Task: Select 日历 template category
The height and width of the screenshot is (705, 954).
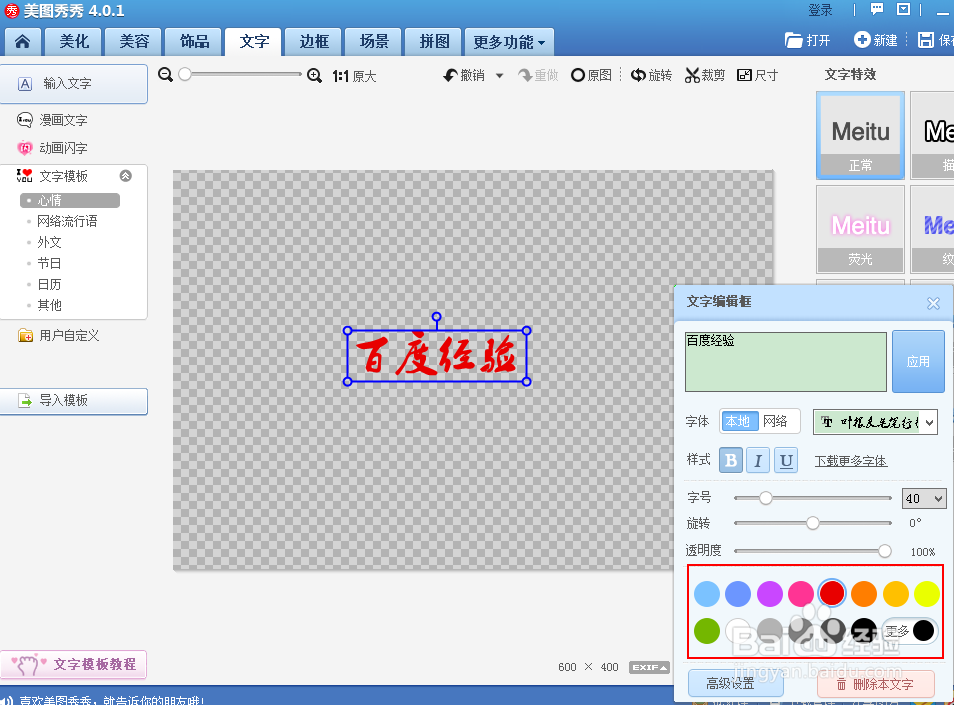Action: pos(49,284)
